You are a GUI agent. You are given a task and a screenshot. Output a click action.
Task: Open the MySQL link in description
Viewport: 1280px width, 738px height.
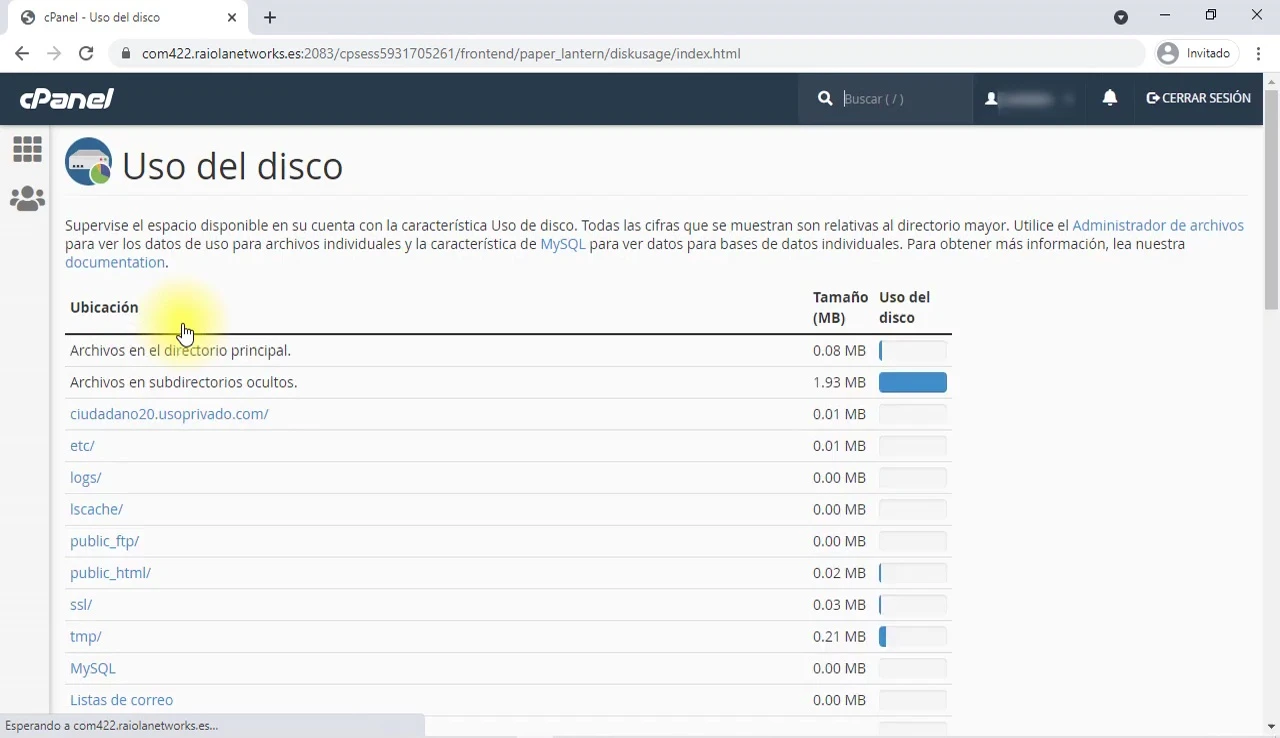tap(563, 244)
